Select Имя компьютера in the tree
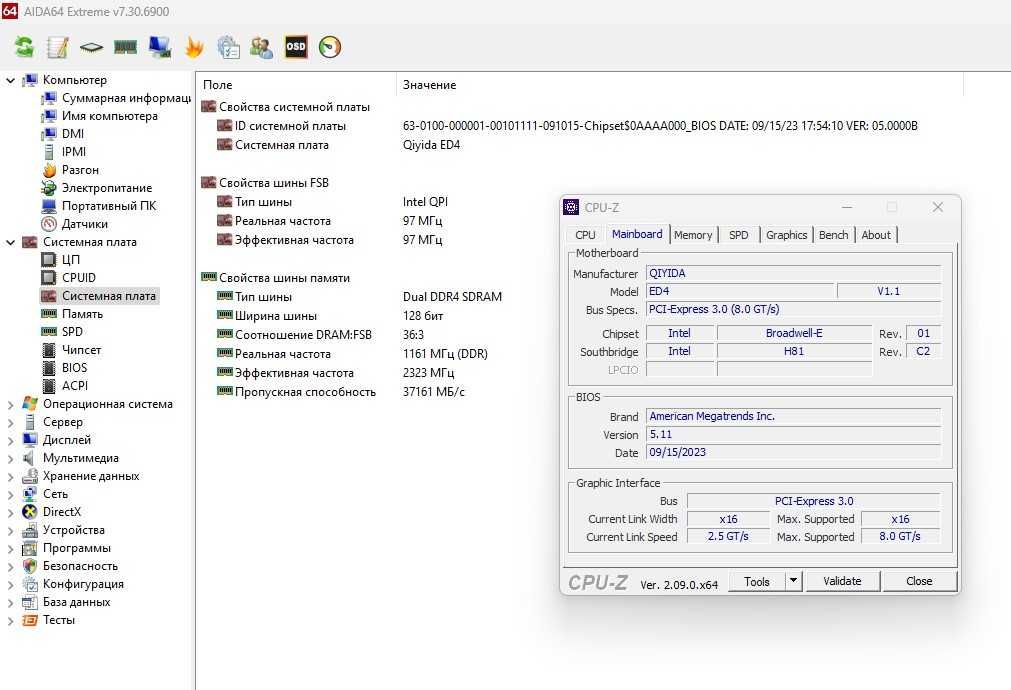 point(110,116)
